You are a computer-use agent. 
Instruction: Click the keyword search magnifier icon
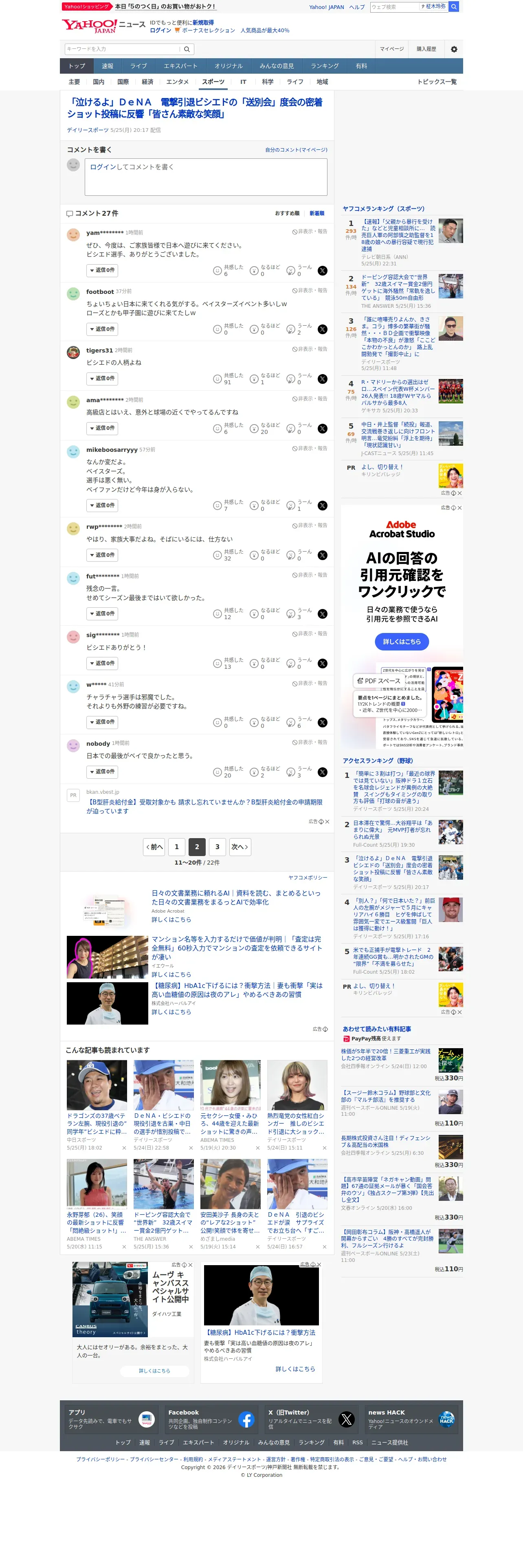(x=187, y=49)
